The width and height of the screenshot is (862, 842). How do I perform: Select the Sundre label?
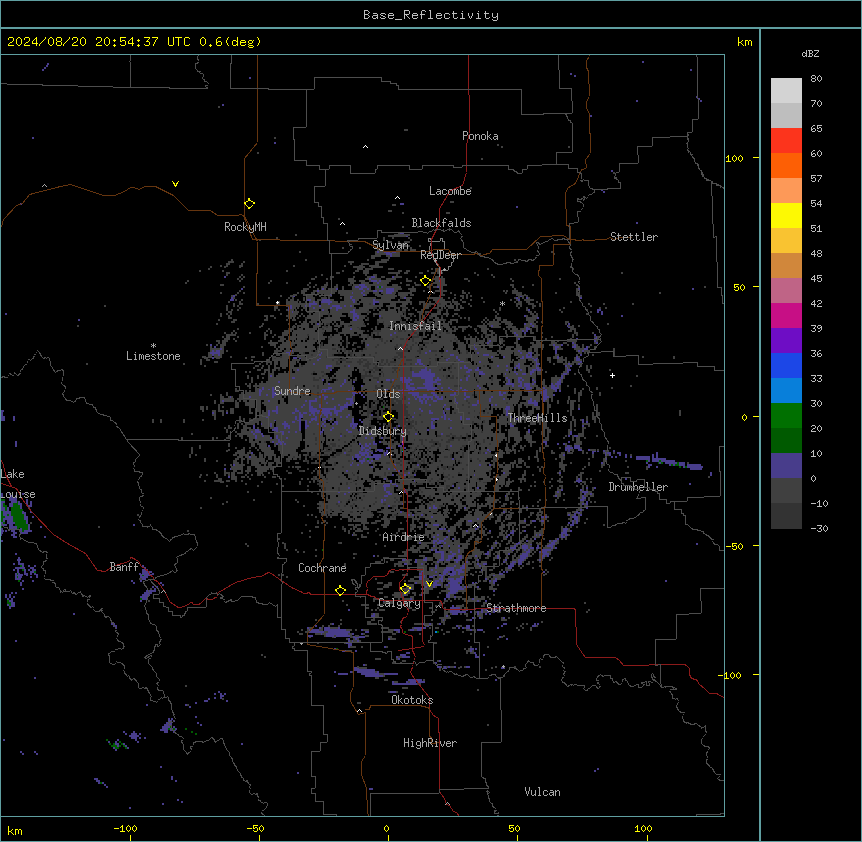[x=292, y=391]
